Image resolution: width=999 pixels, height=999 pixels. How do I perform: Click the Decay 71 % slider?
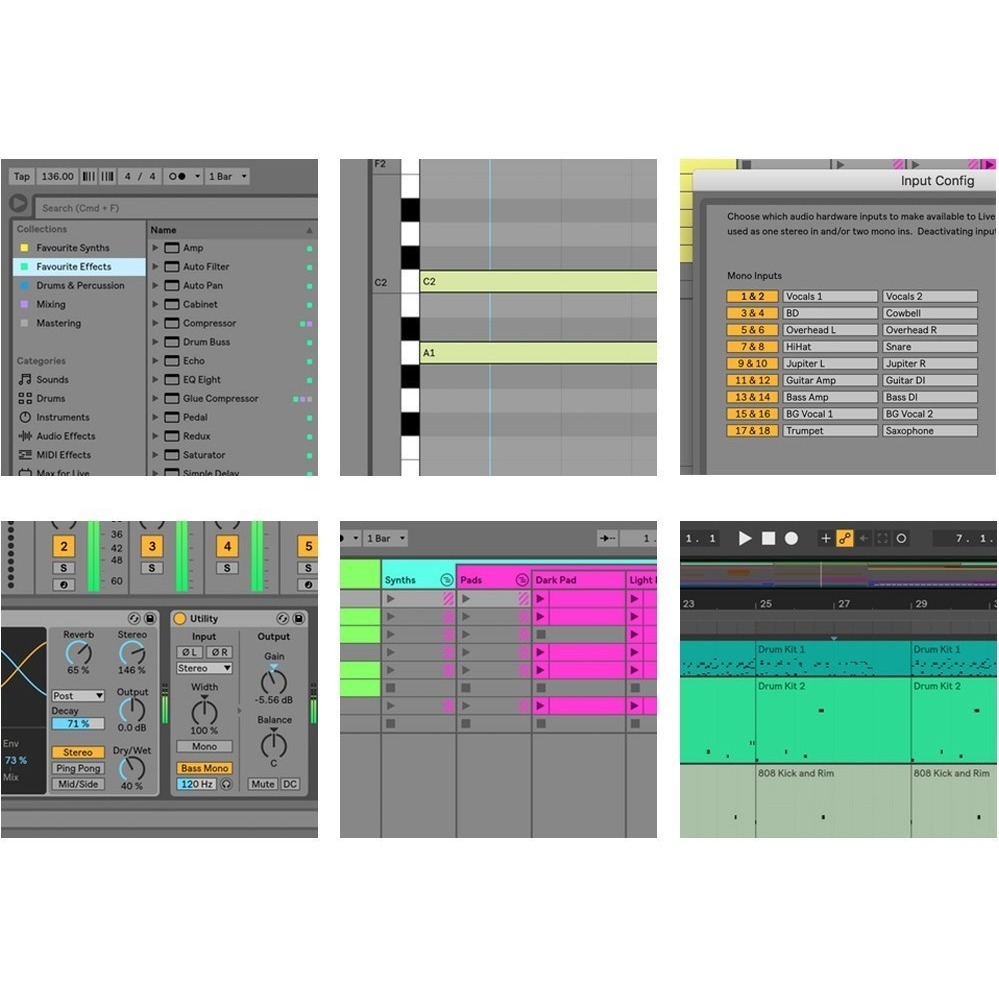78,724
